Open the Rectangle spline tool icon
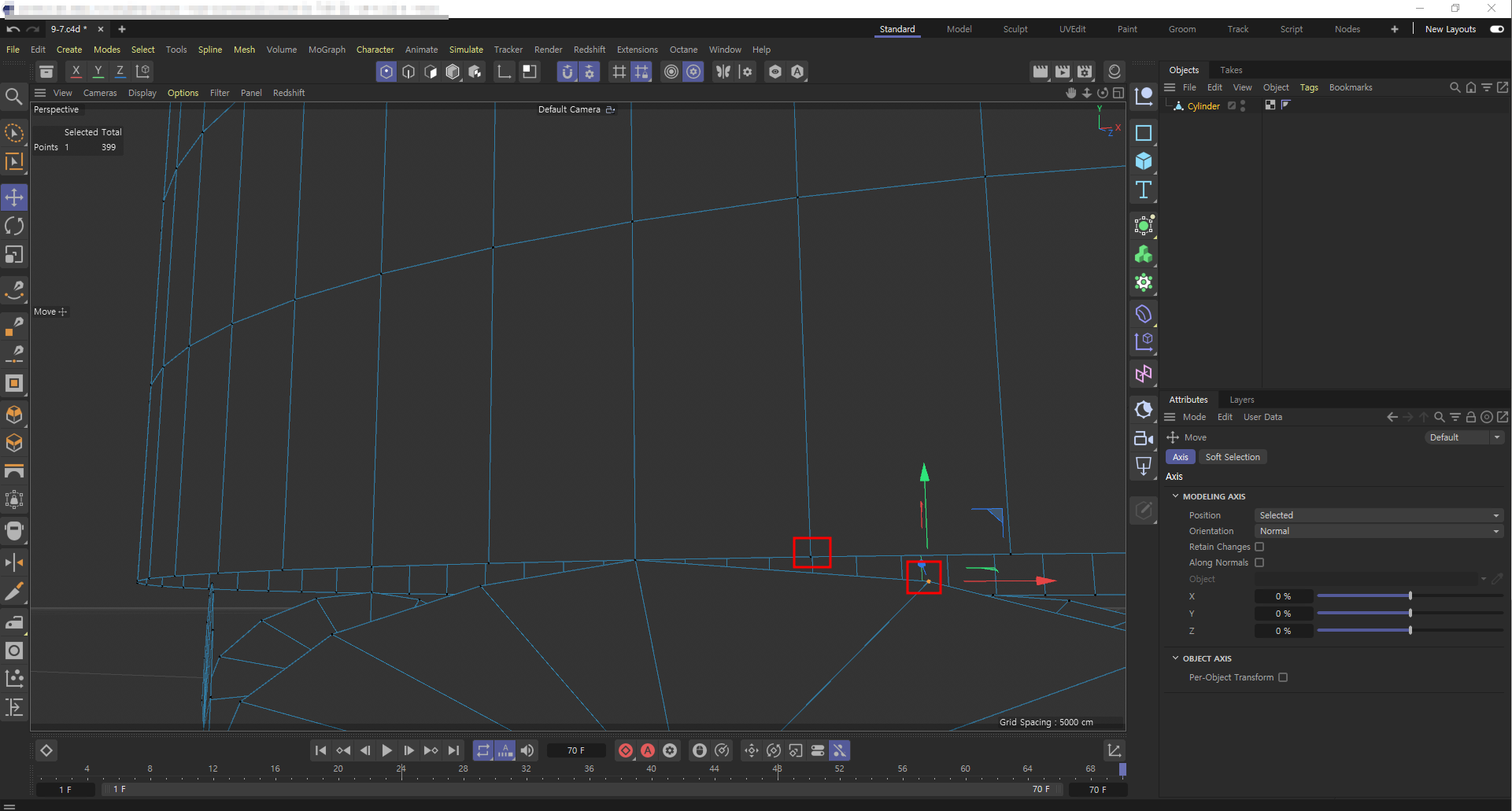Image resolution: width=1512 pixels, height=811 pixels. [x=1144, y=134]
